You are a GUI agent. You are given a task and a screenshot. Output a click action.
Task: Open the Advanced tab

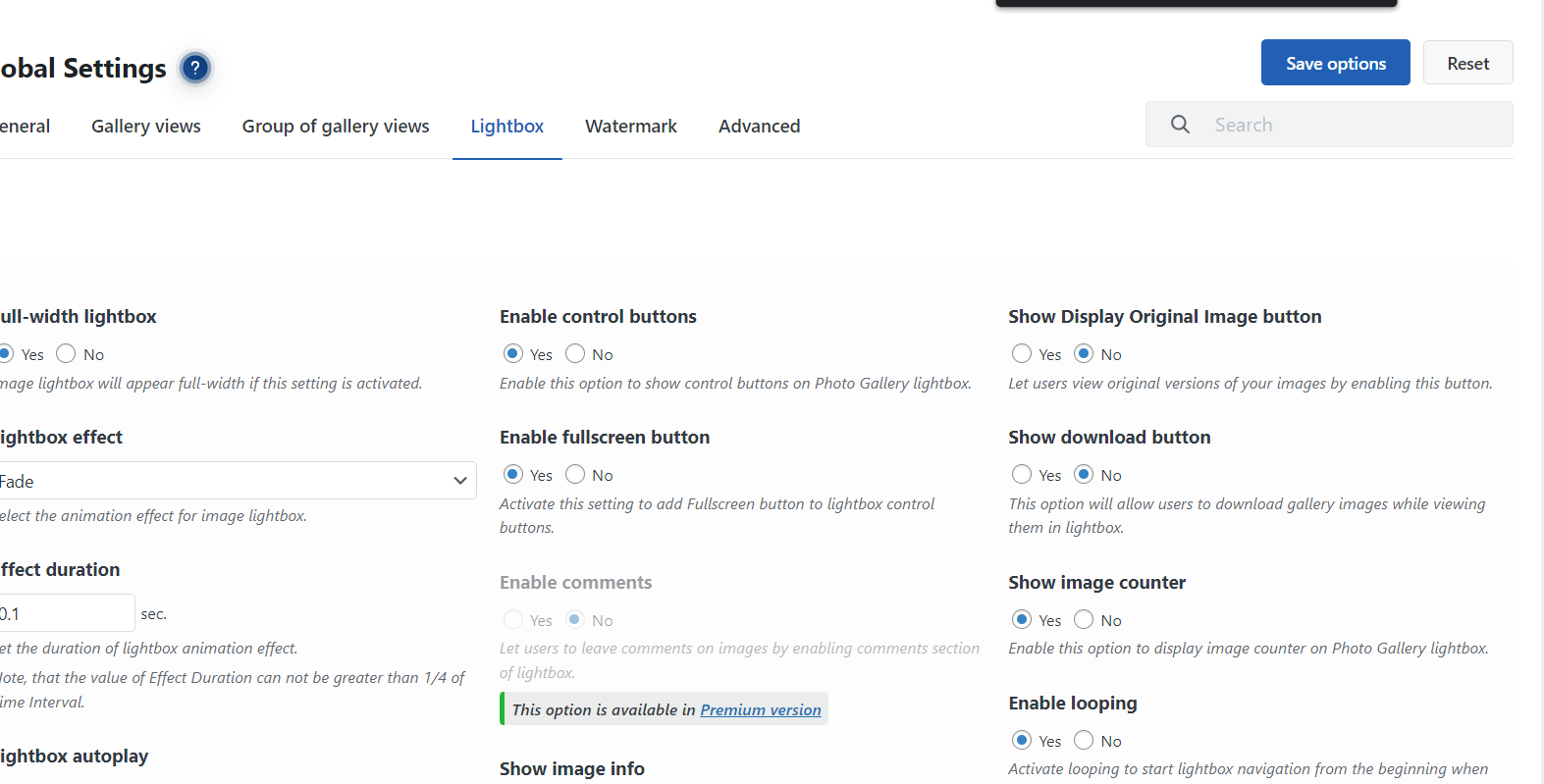(x=759, y=126)
